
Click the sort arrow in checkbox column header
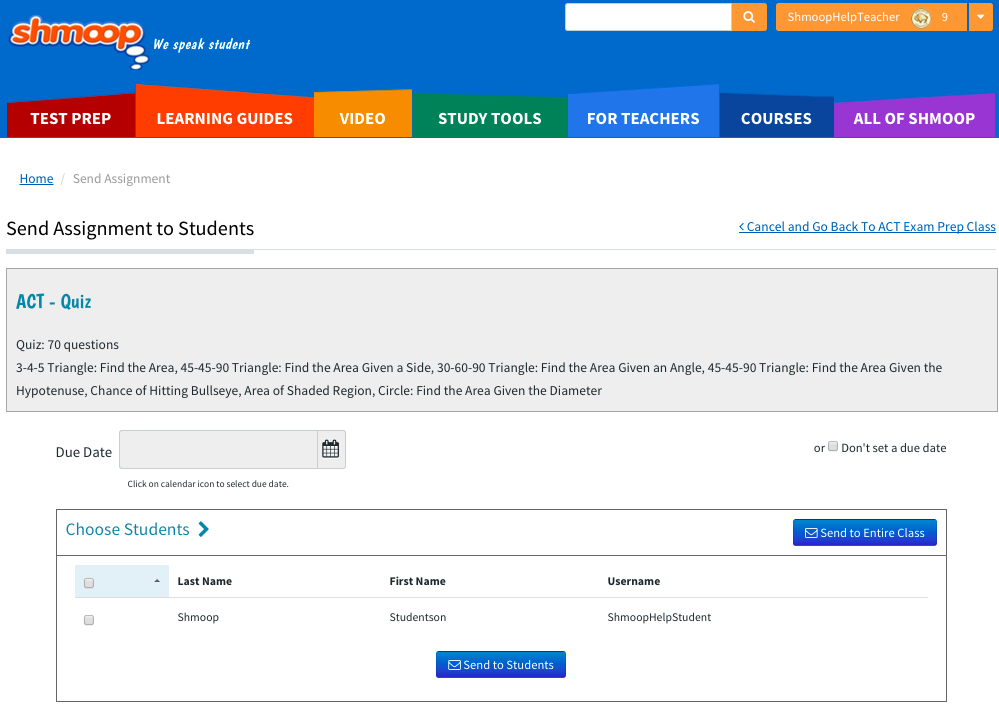(x=157, y=580)
